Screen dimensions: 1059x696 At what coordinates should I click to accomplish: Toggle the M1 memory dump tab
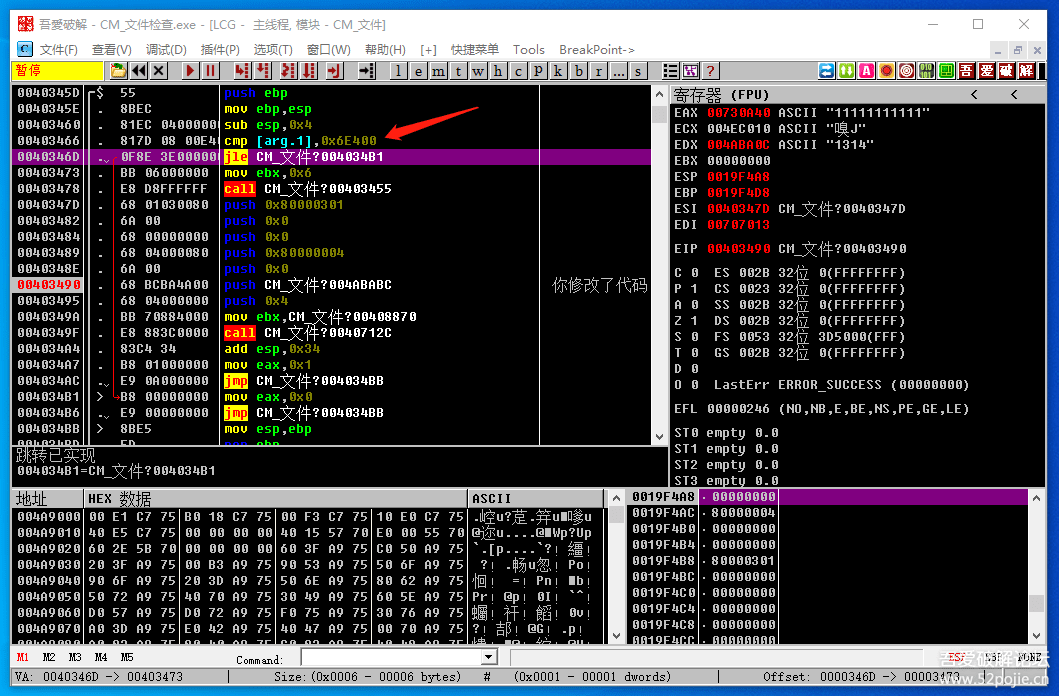pyautogui.click(x=23, y=658)
